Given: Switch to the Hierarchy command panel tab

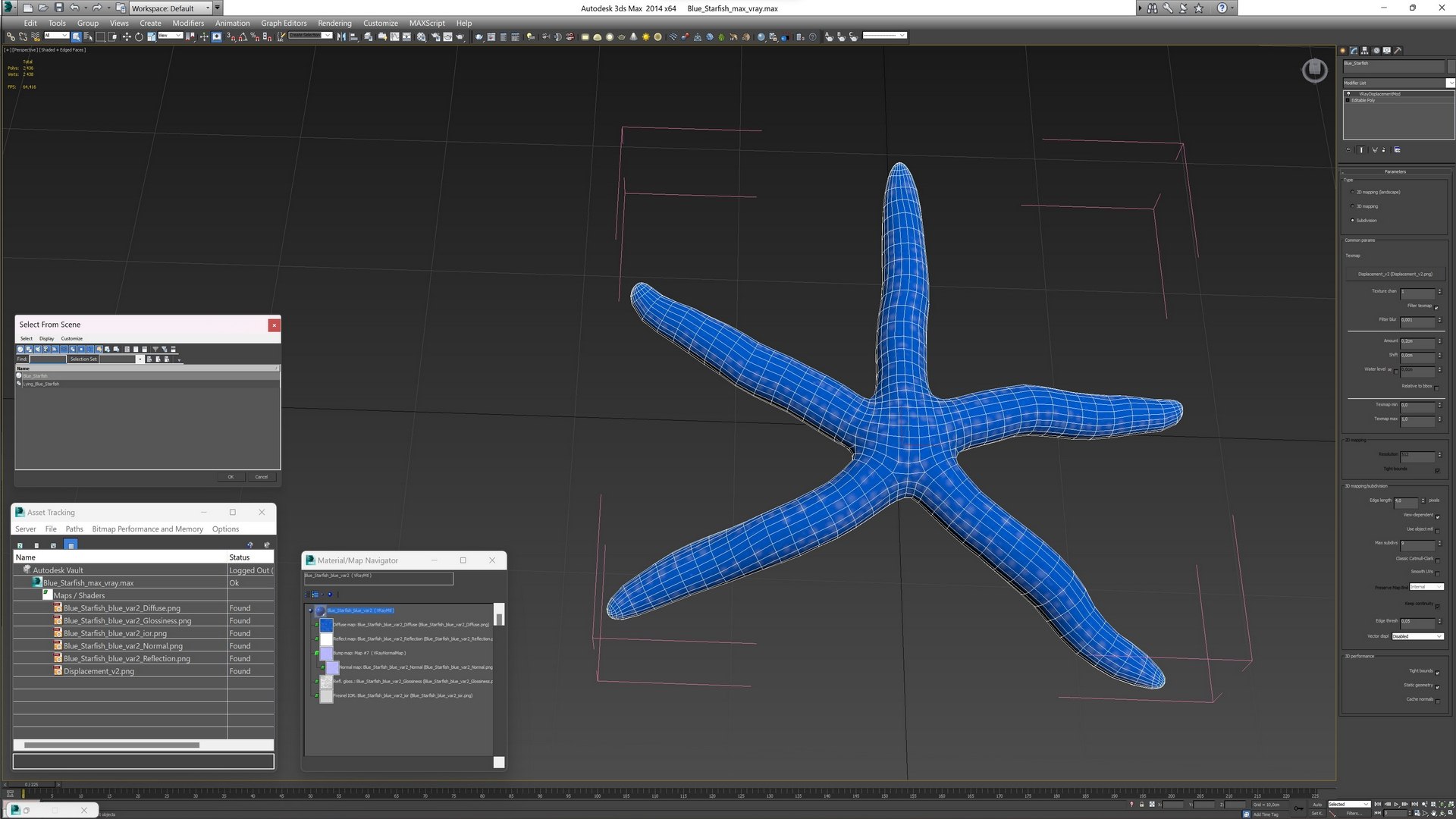Looking at the screenshot, I should click(1365, 51).
